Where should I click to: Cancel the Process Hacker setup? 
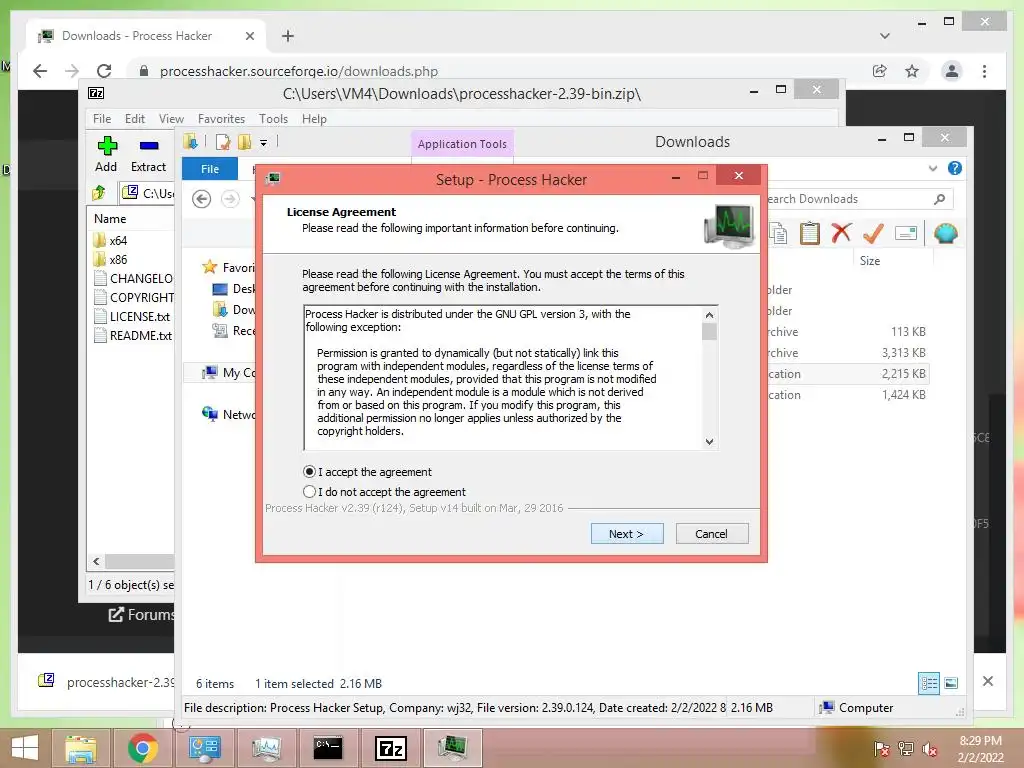click(x=712, y=534)
